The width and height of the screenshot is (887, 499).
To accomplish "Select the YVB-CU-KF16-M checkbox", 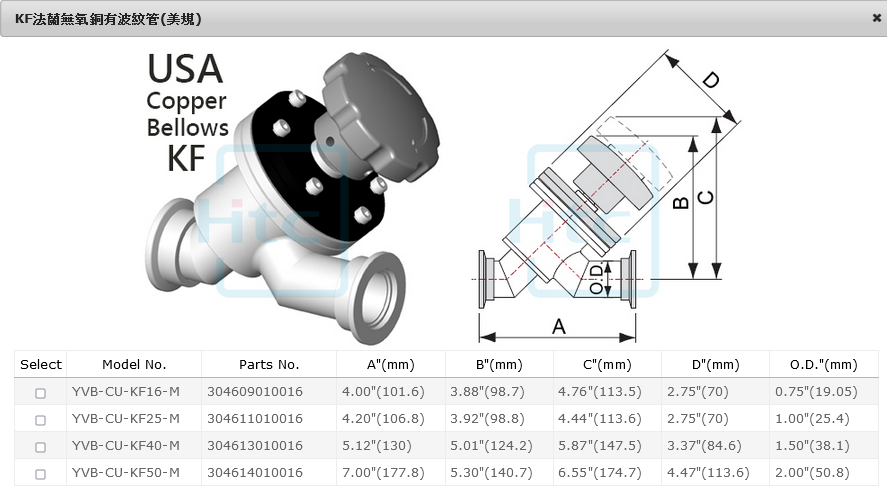I will [40, 393].
